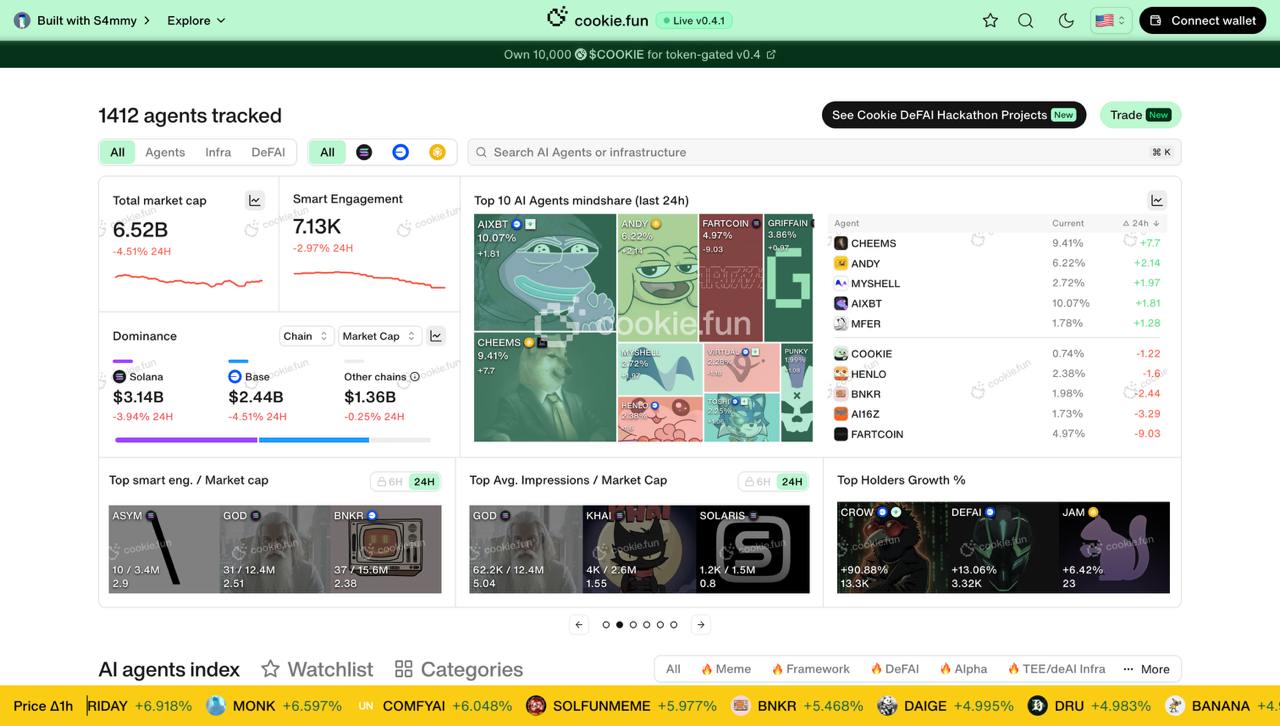The width and height of the screenshot is (1280, 726).
Task: Open the GRIFFAIN mindshare treemap tile
Action: click(789, 278)
